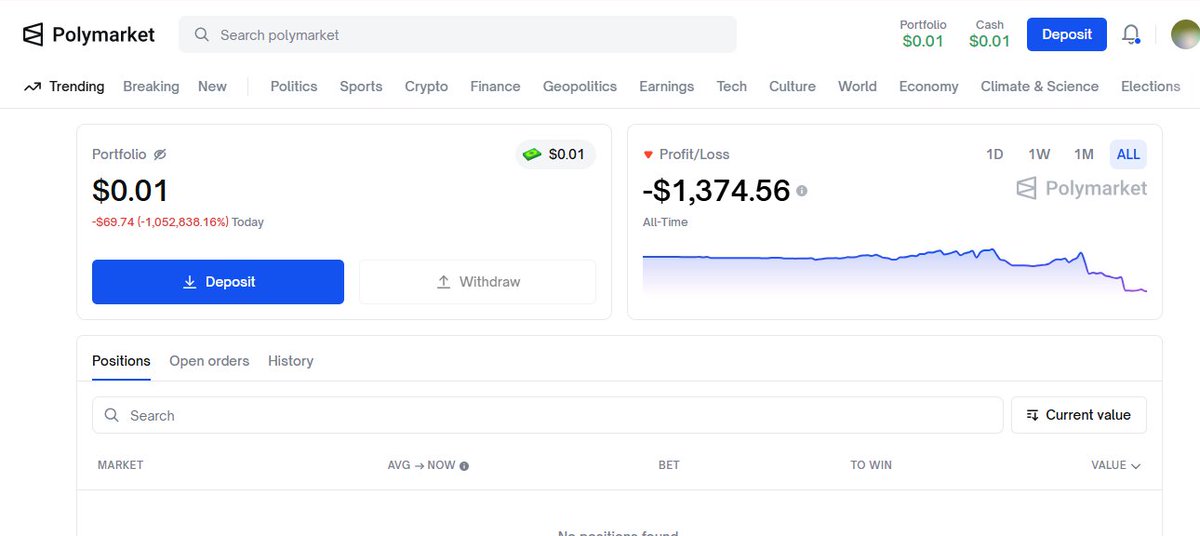Click the Profit/Loss info icon
1200x536 pixels.
(802, 190)
